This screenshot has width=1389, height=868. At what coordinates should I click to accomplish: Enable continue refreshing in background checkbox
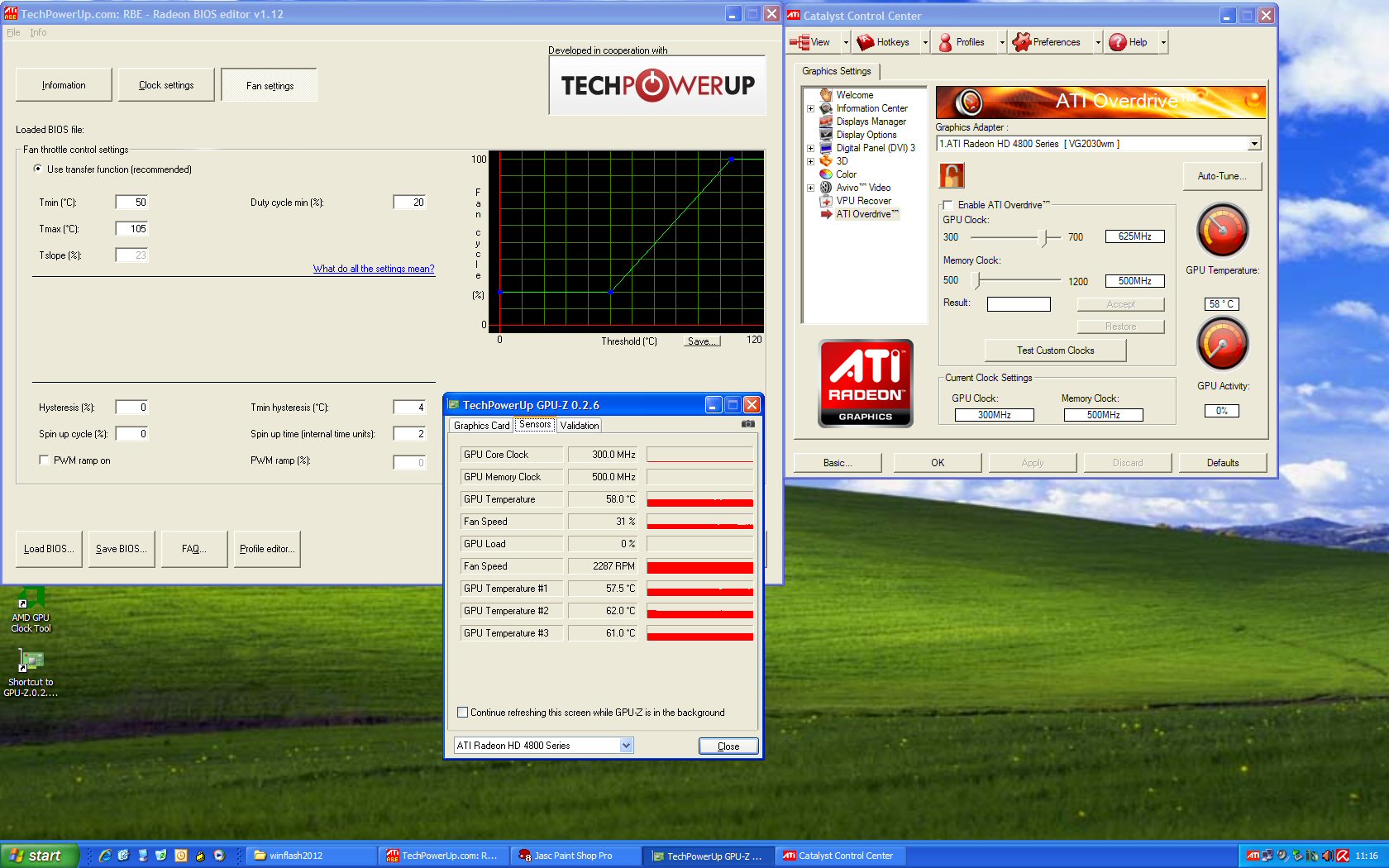[463, 713]
